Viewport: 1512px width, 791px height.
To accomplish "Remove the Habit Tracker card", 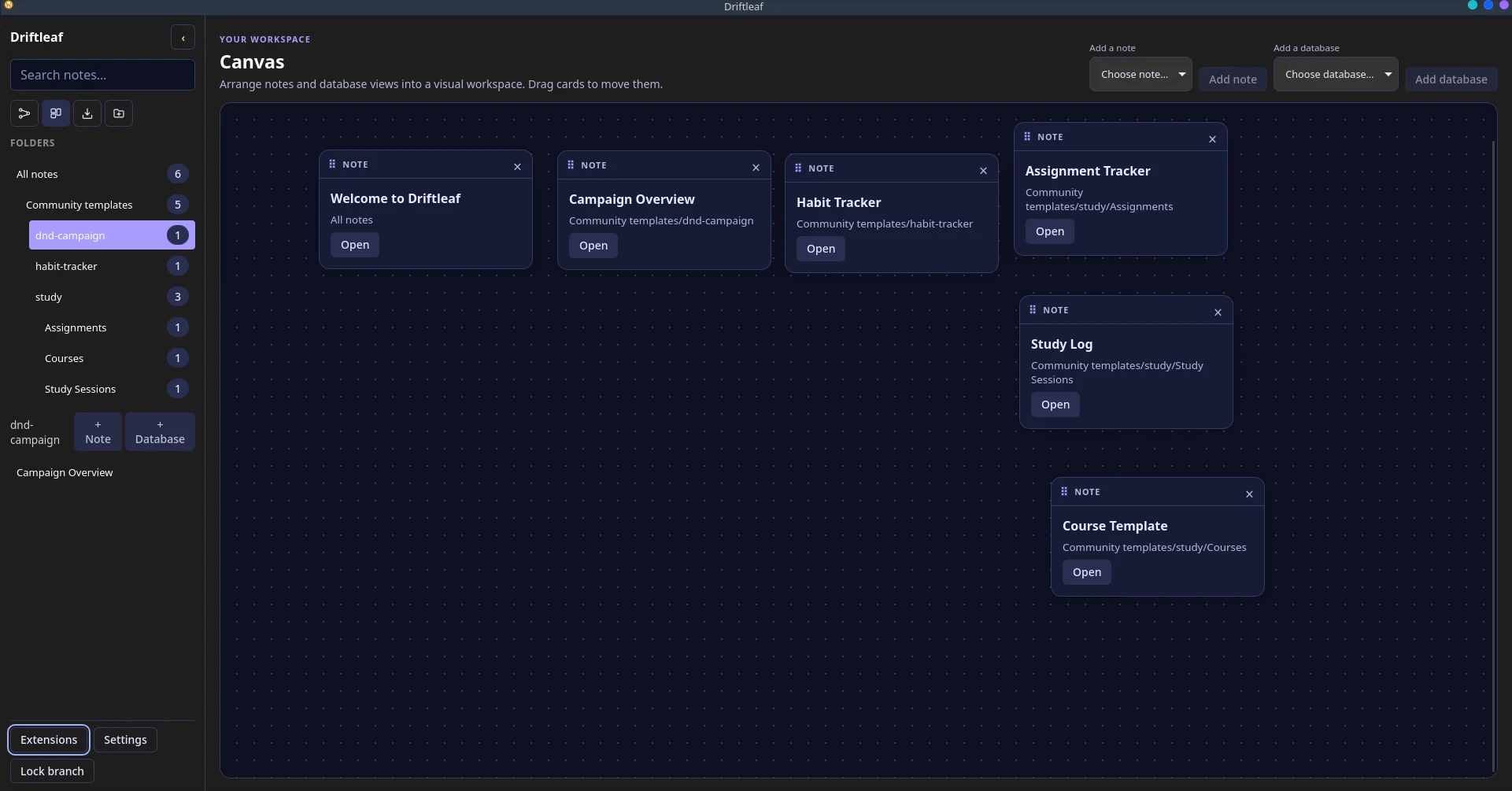I will pos(983,171).
